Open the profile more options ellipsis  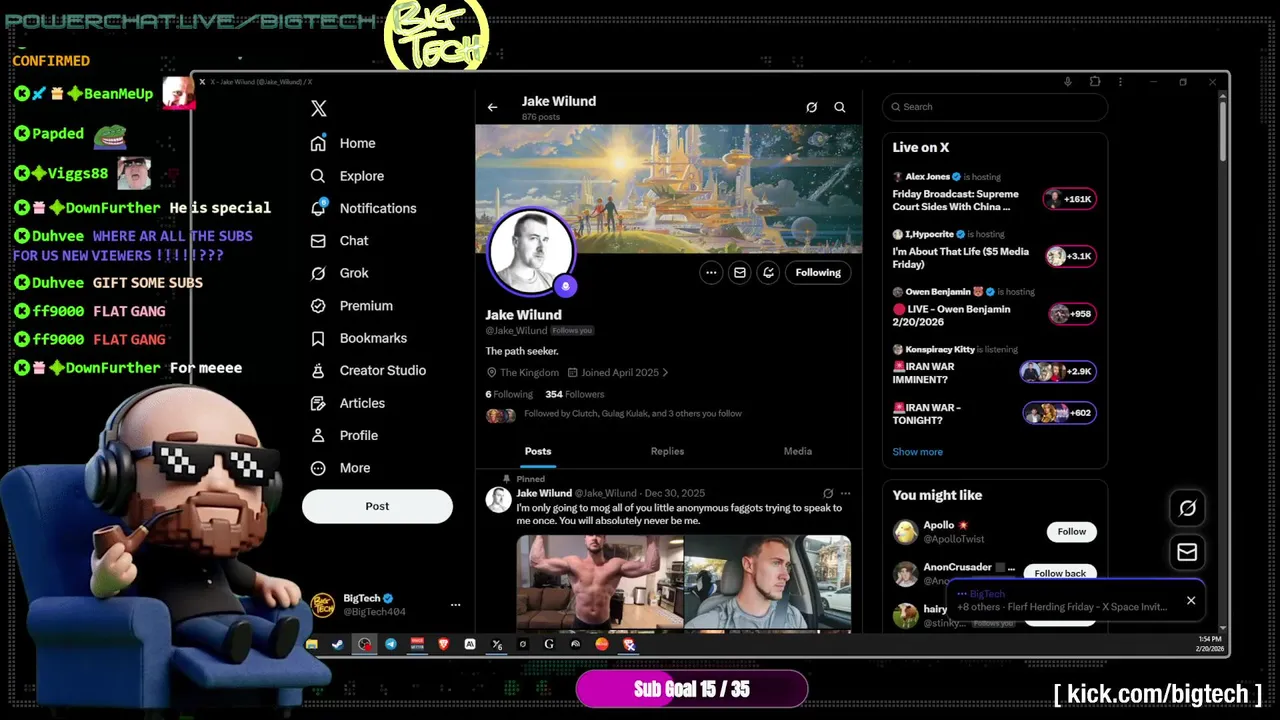tap(711, 272)
